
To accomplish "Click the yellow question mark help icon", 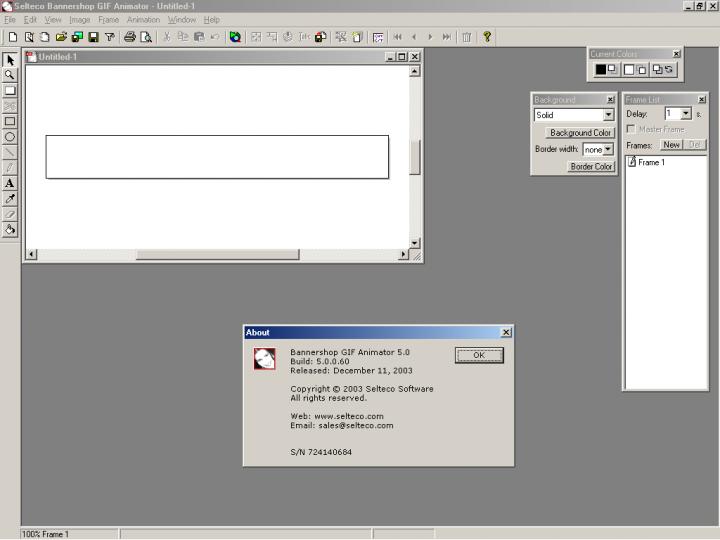I will 487,37.
